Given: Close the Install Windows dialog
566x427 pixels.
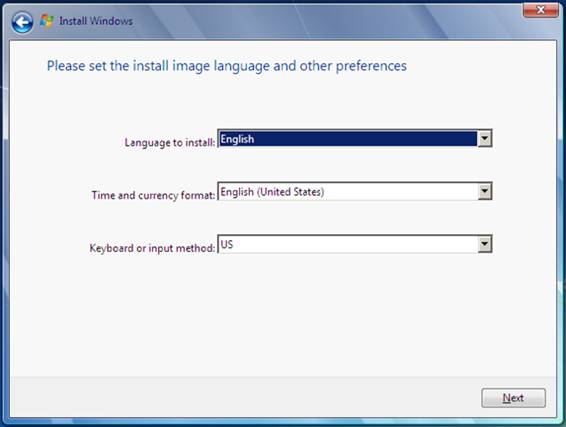Looking at the screenshot, I should click(x=540, y=10).
